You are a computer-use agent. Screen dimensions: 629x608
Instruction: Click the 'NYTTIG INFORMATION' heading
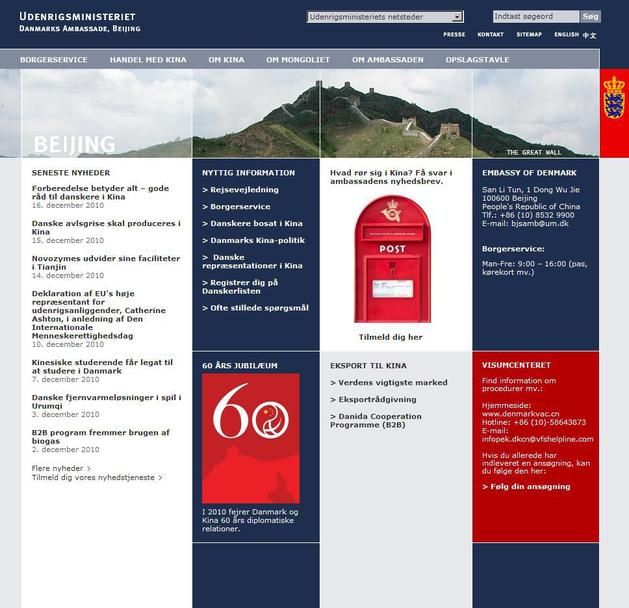[x=248, y=173]
